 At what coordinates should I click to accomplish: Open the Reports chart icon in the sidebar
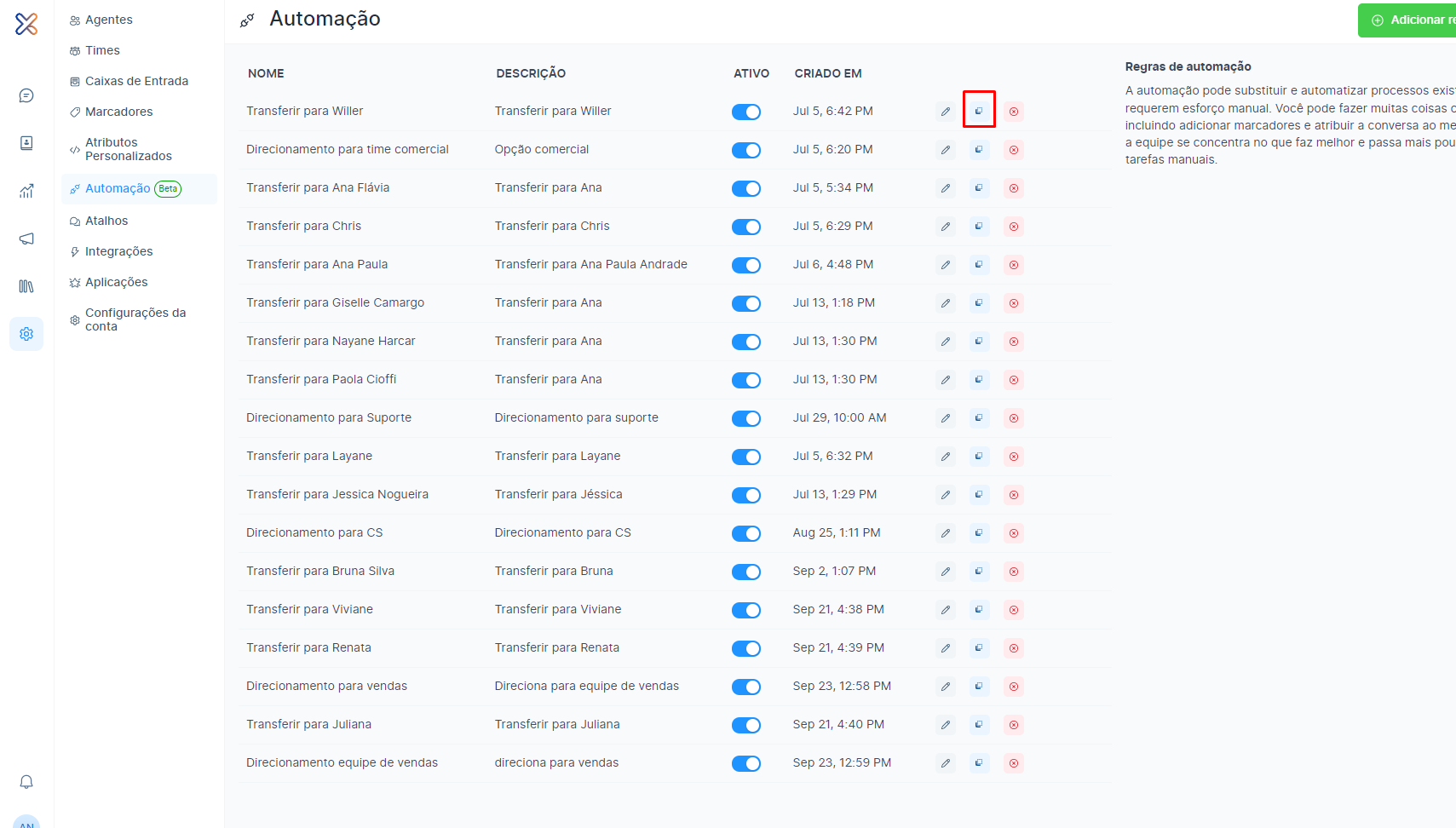tap(26, 191)
